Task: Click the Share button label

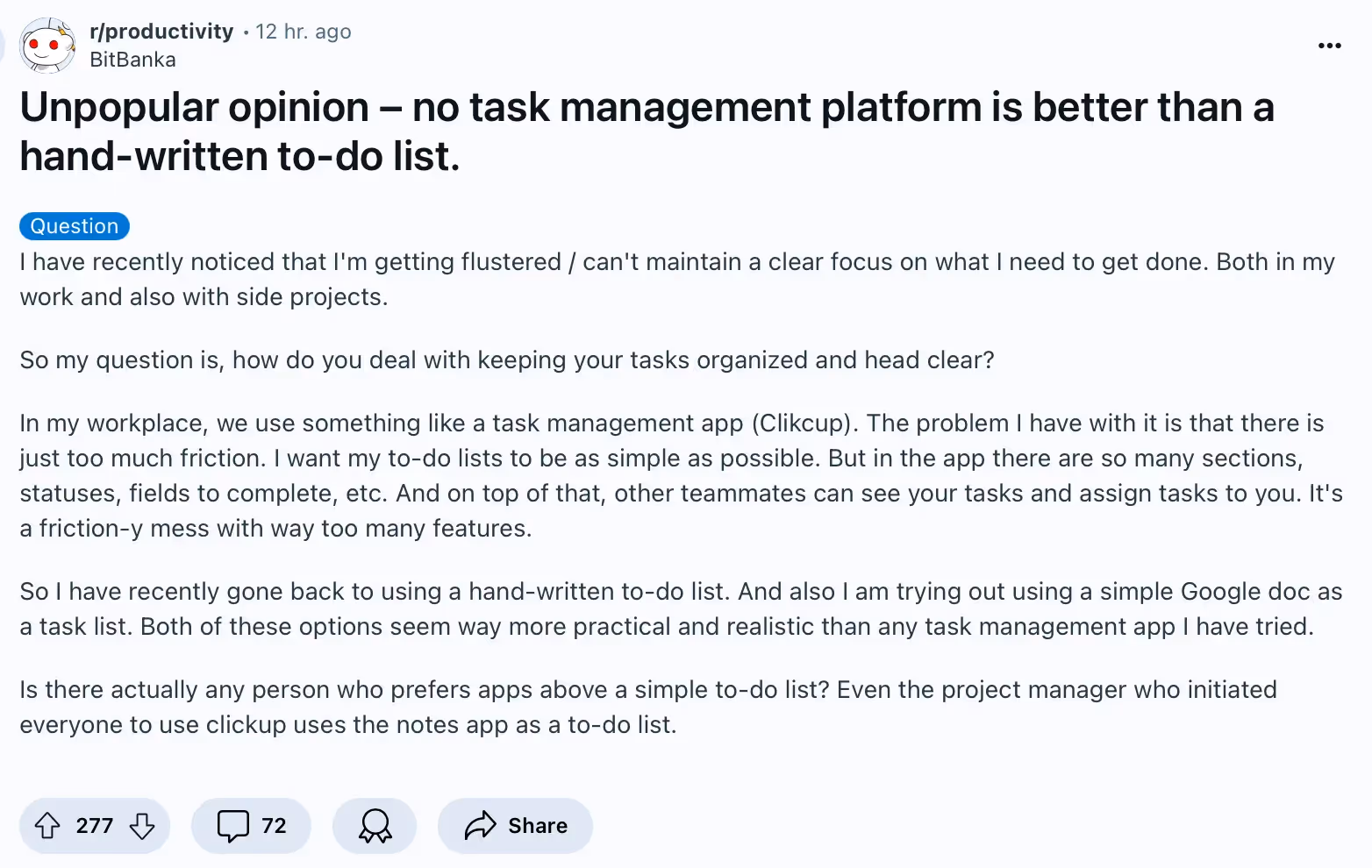Action: point(538,825)
